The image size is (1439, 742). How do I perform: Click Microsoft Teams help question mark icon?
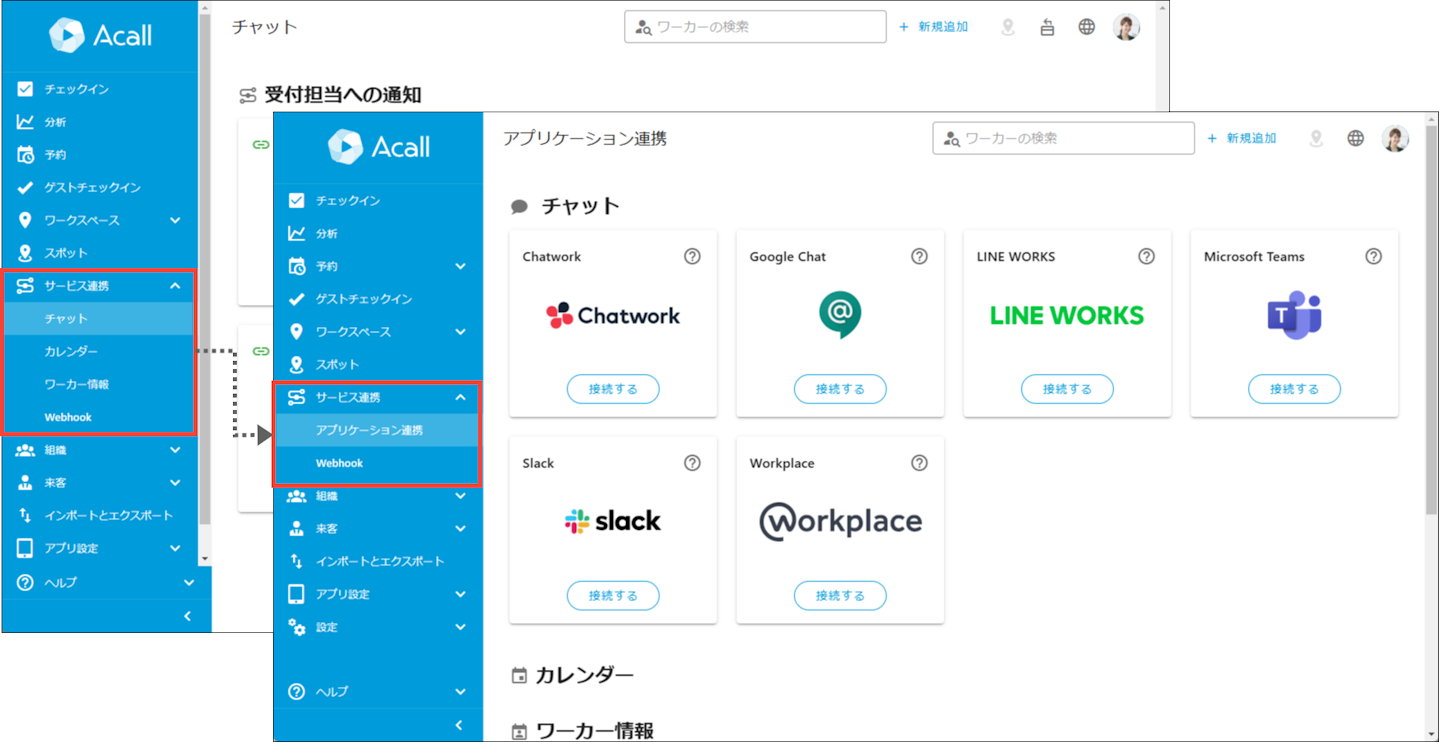[x=1373, y=257]
